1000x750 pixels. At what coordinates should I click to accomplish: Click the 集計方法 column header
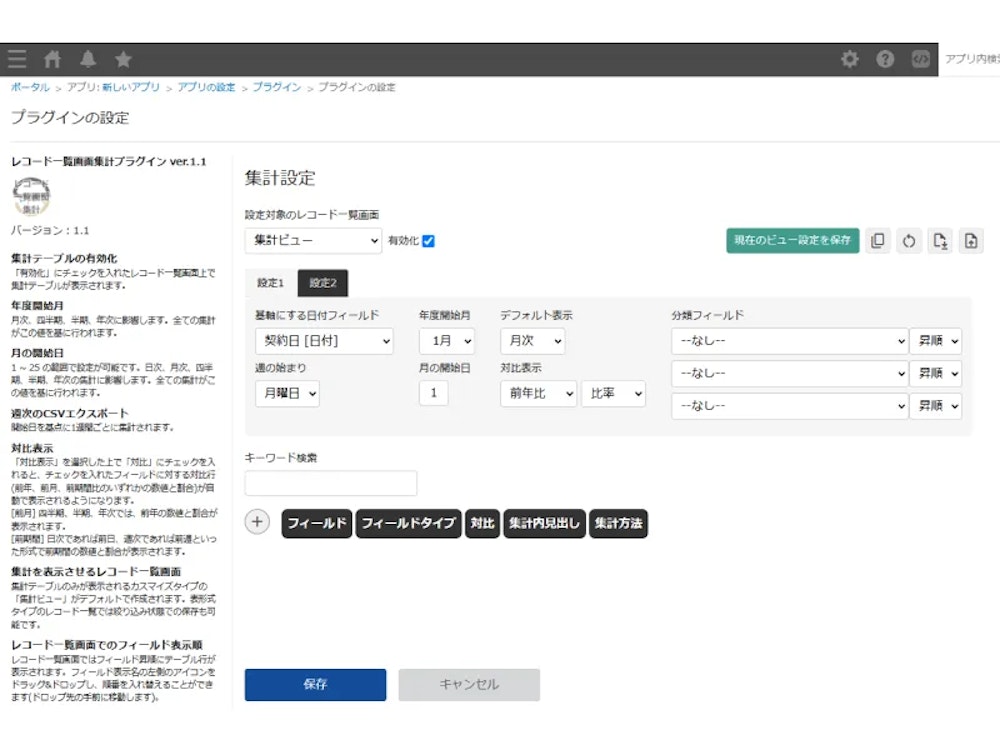pyautogui.click(x=618, y=524)
